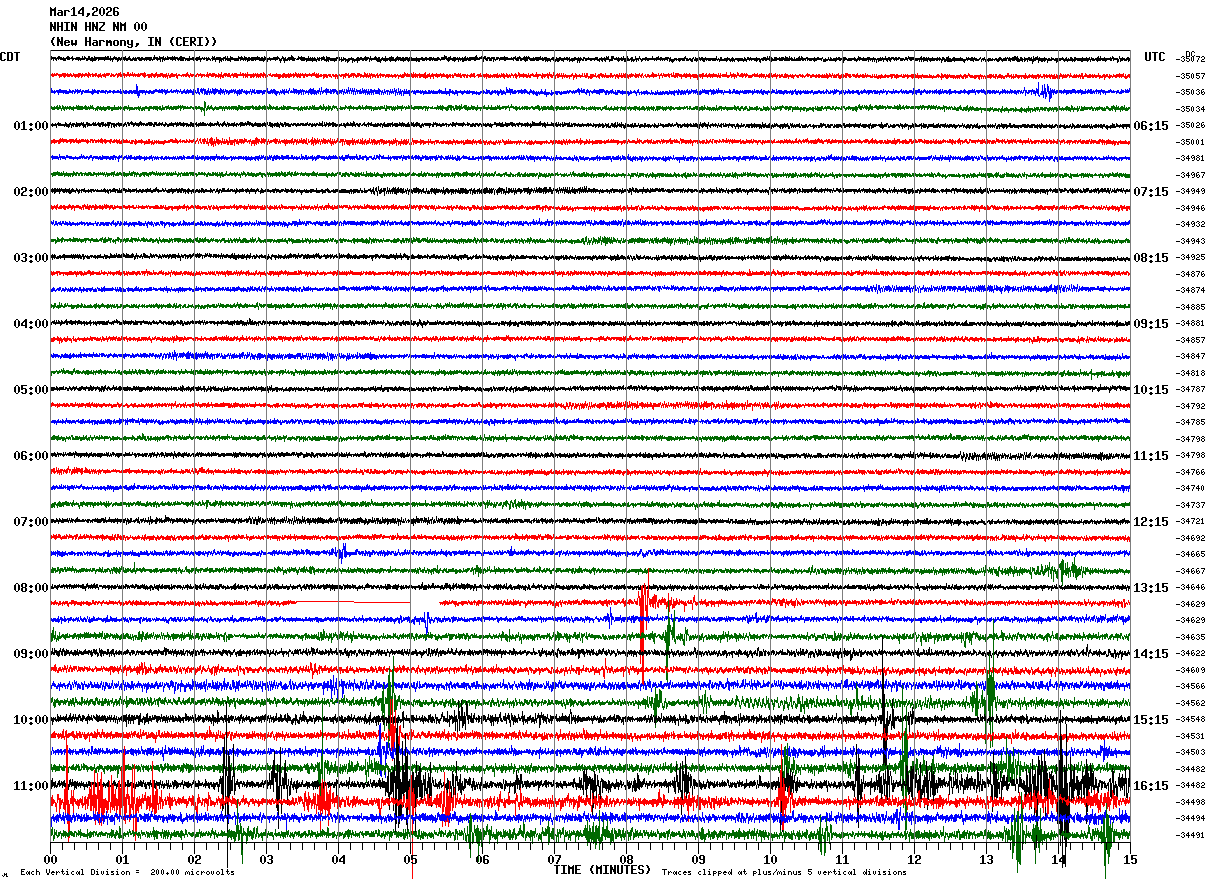Click the DC offset value -34737
The height and width of the screenshot is (886, 1210).
(x=1191, y=505)
